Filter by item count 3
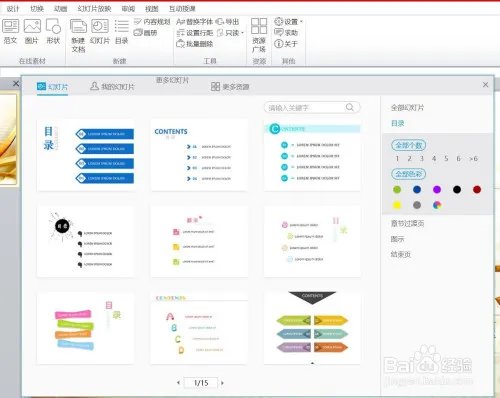The height and width of the screenshot is (398, 500). (x=422, y=159)
